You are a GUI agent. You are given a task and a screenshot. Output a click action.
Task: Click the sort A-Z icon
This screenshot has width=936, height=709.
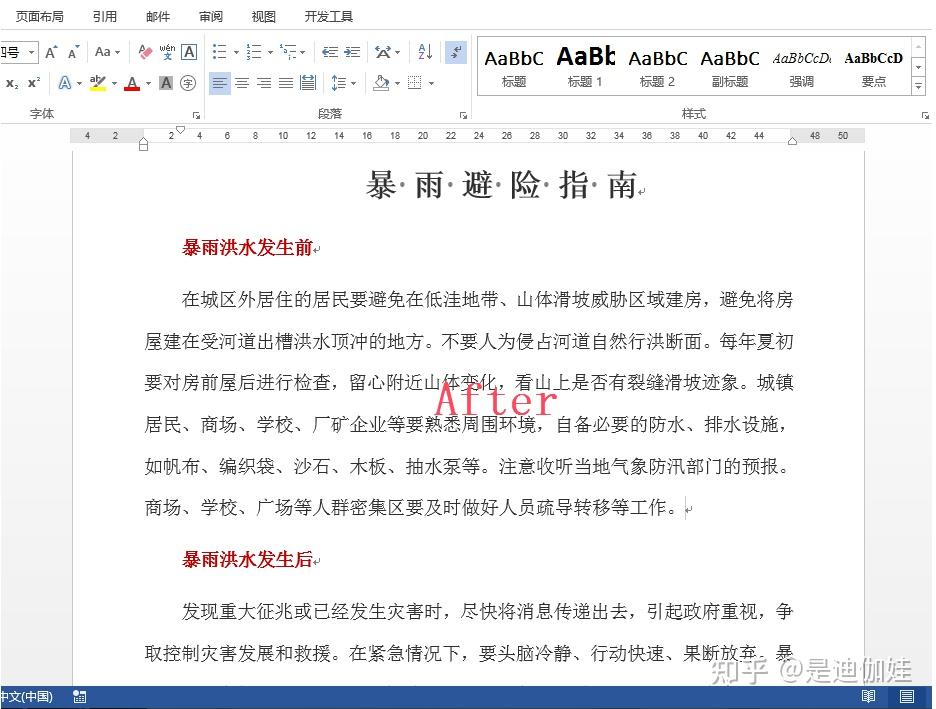(425, 52)
